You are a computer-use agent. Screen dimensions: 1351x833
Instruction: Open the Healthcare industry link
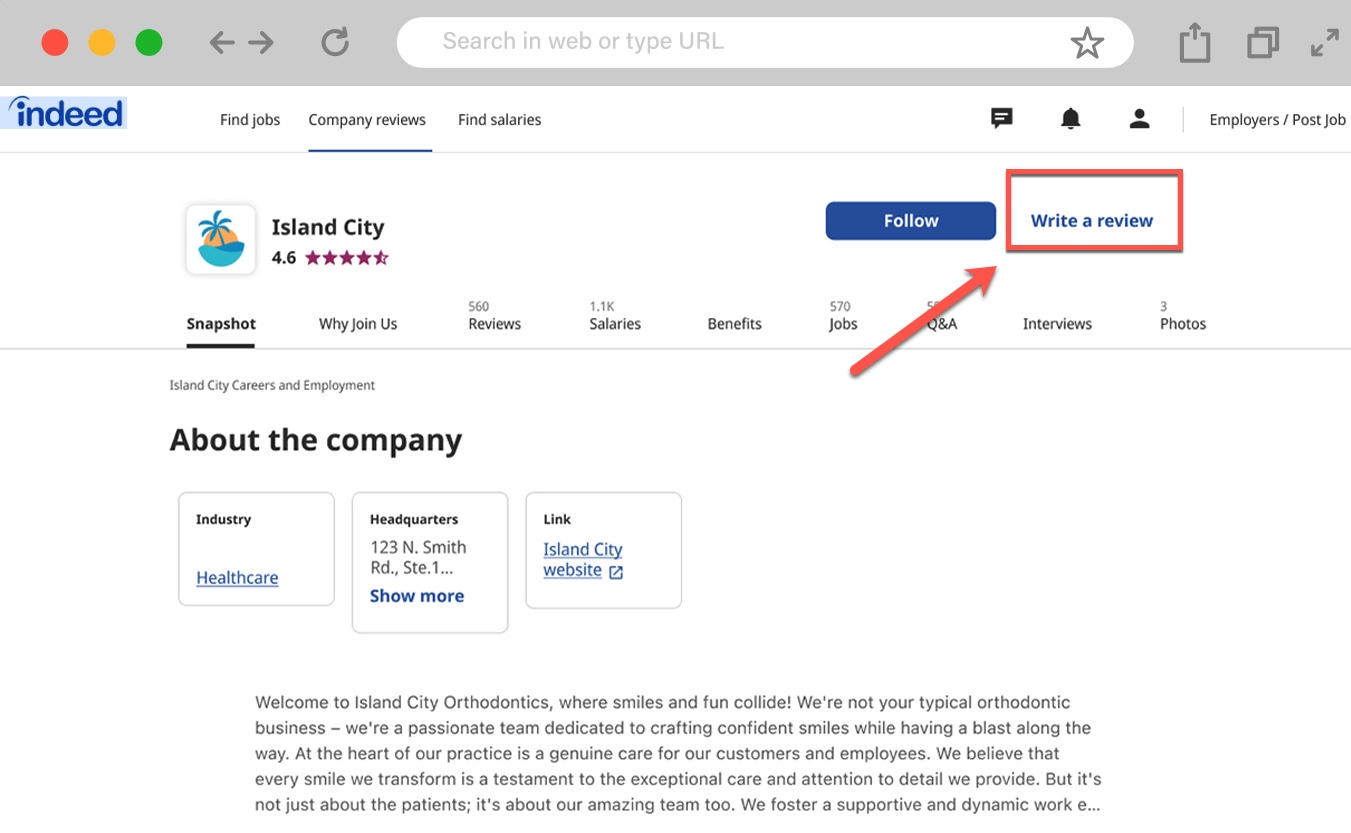coord(237,578)
